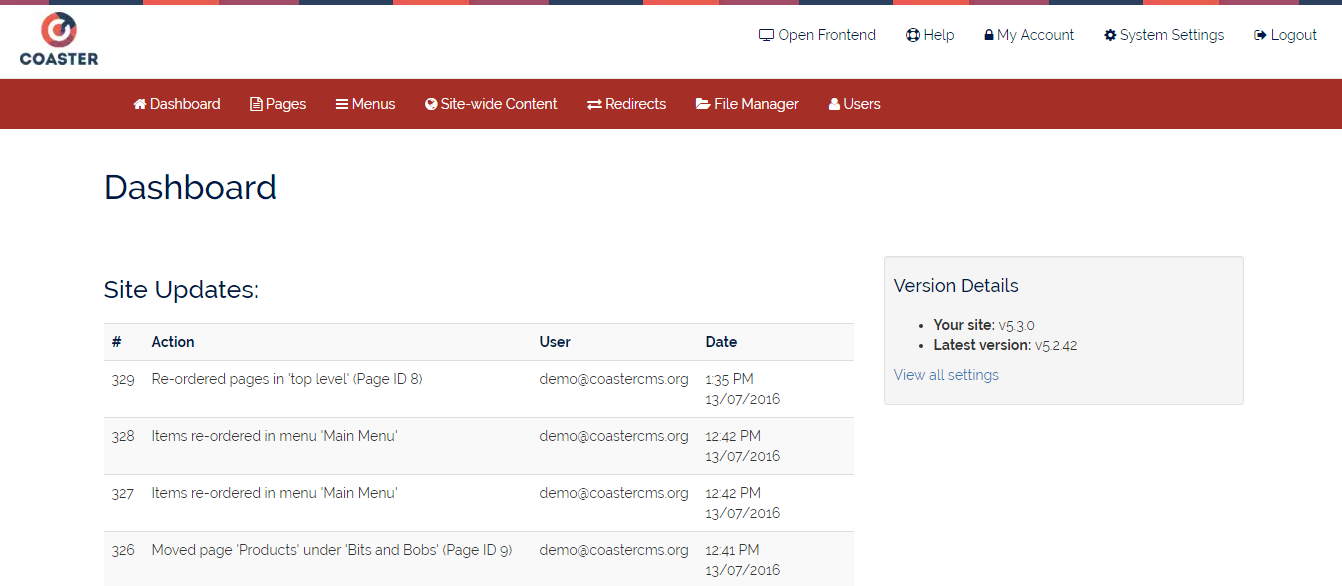1342x586 pixels.
Task: Click the monitor icon beside Open Frontend
Action: point(767,35)
